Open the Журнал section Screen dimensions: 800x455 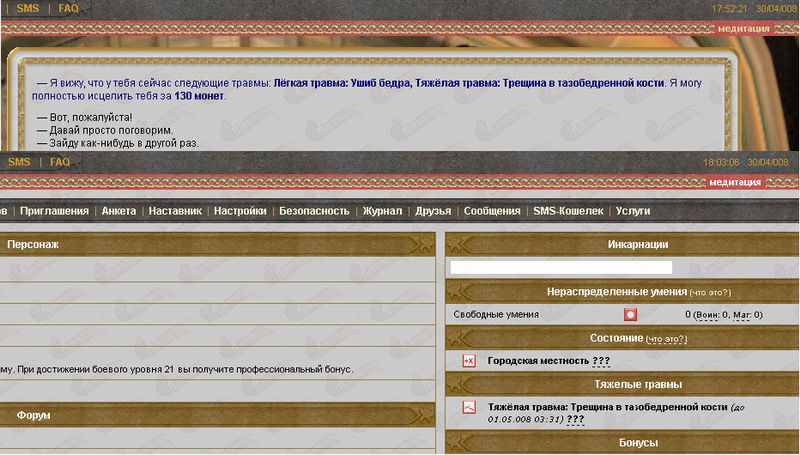(382, 211)
